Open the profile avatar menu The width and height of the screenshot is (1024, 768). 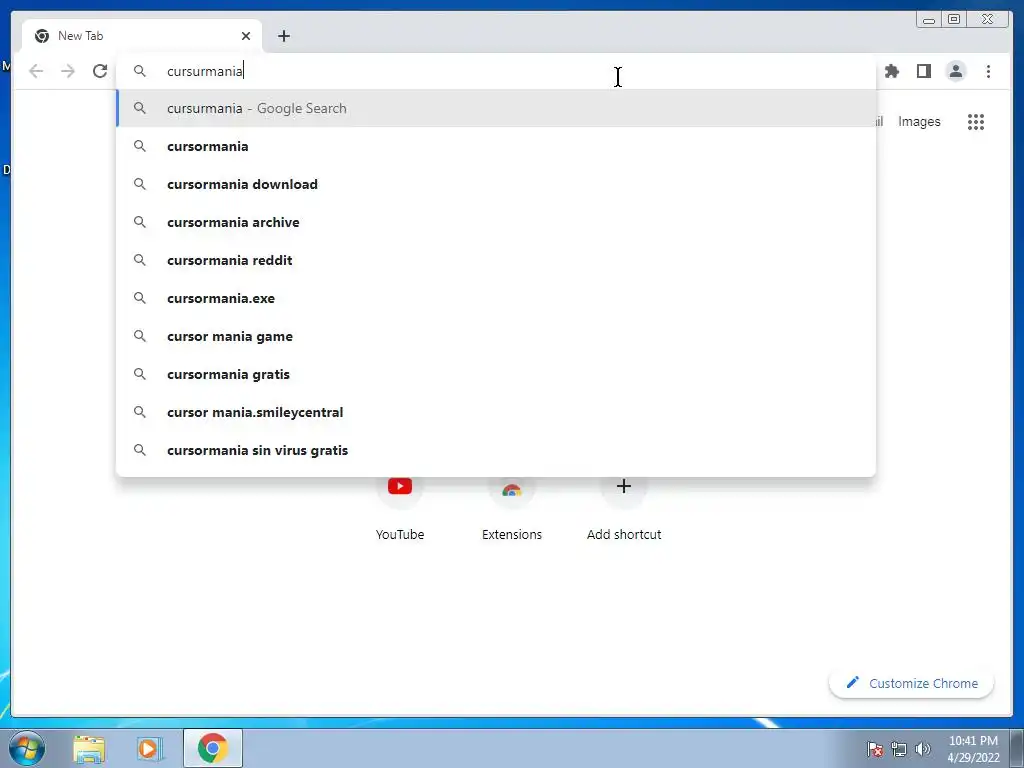tap(955, 71)
